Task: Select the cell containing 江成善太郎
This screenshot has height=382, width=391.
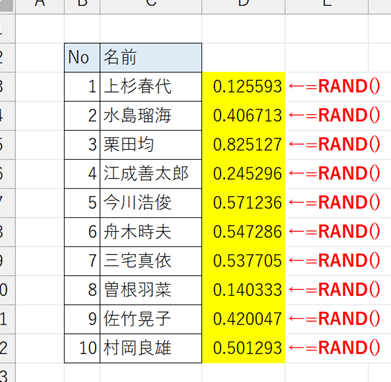Action: click(x=151, y=174)
